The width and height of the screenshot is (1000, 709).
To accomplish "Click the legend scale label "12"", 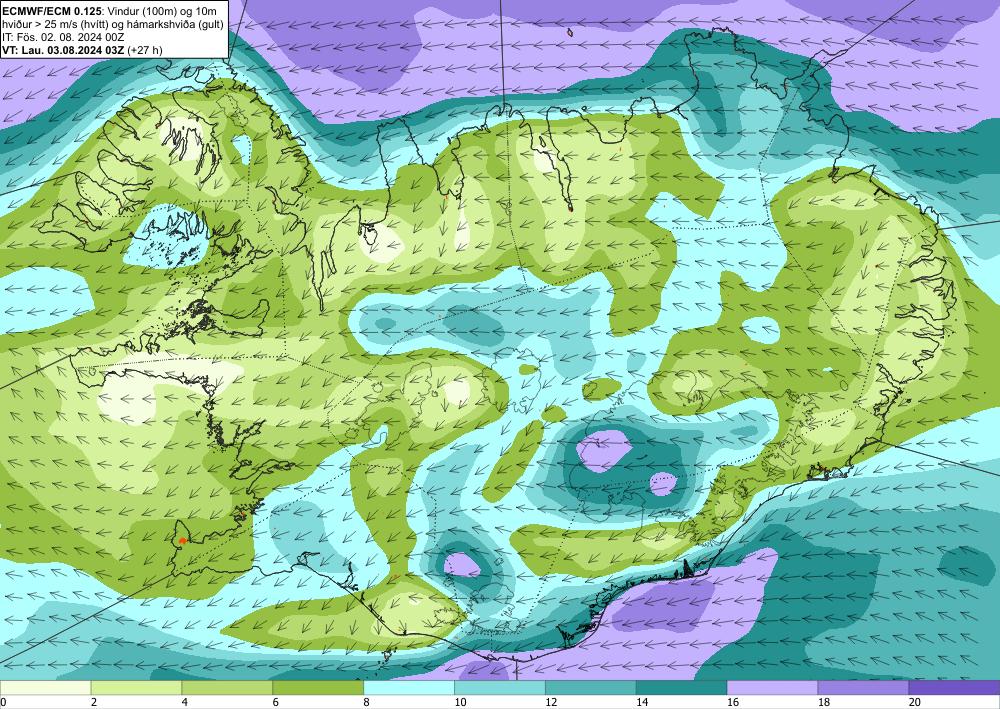I will (551, 703).
